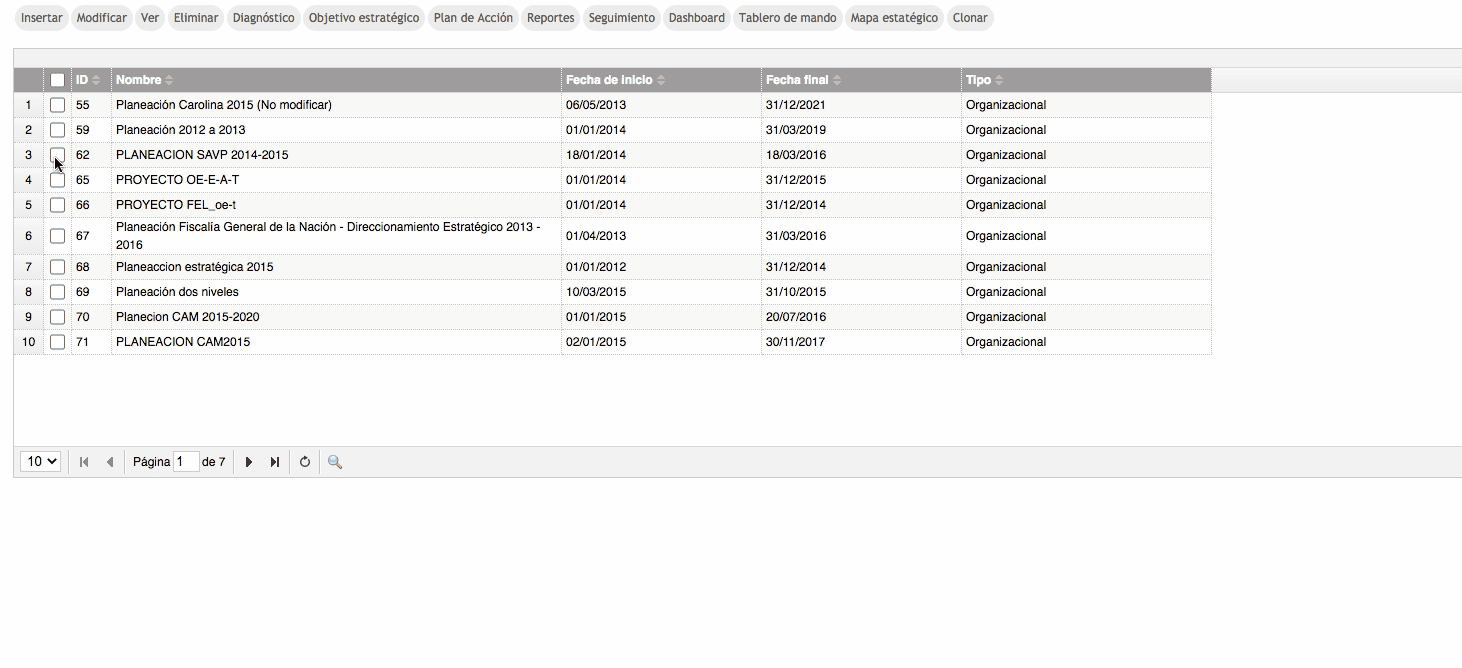Open rows-per-page dropdown showing 10
The height and width of the screenshot is (668, 1462).
tap(41, 462)
